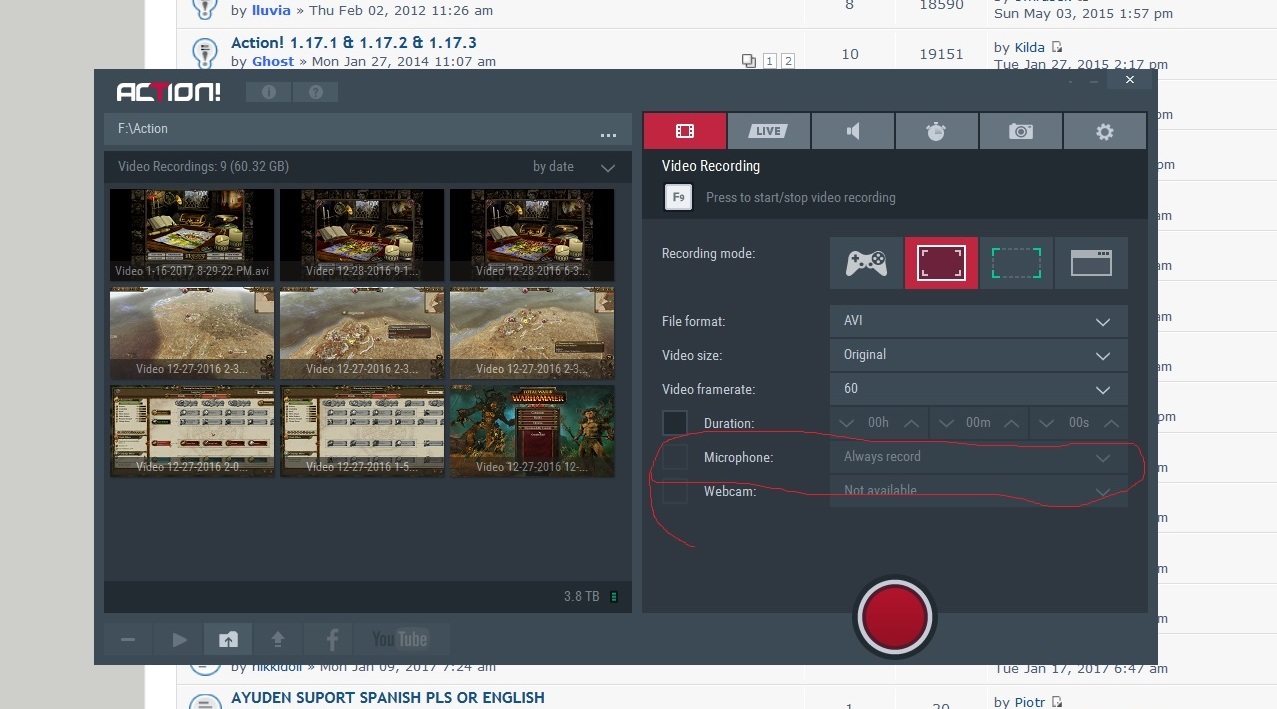Open forum topic Action! 1.17.1 & 1.17.2 & 1.17.3
The image size is (1277, 709).
pos(354,43)
